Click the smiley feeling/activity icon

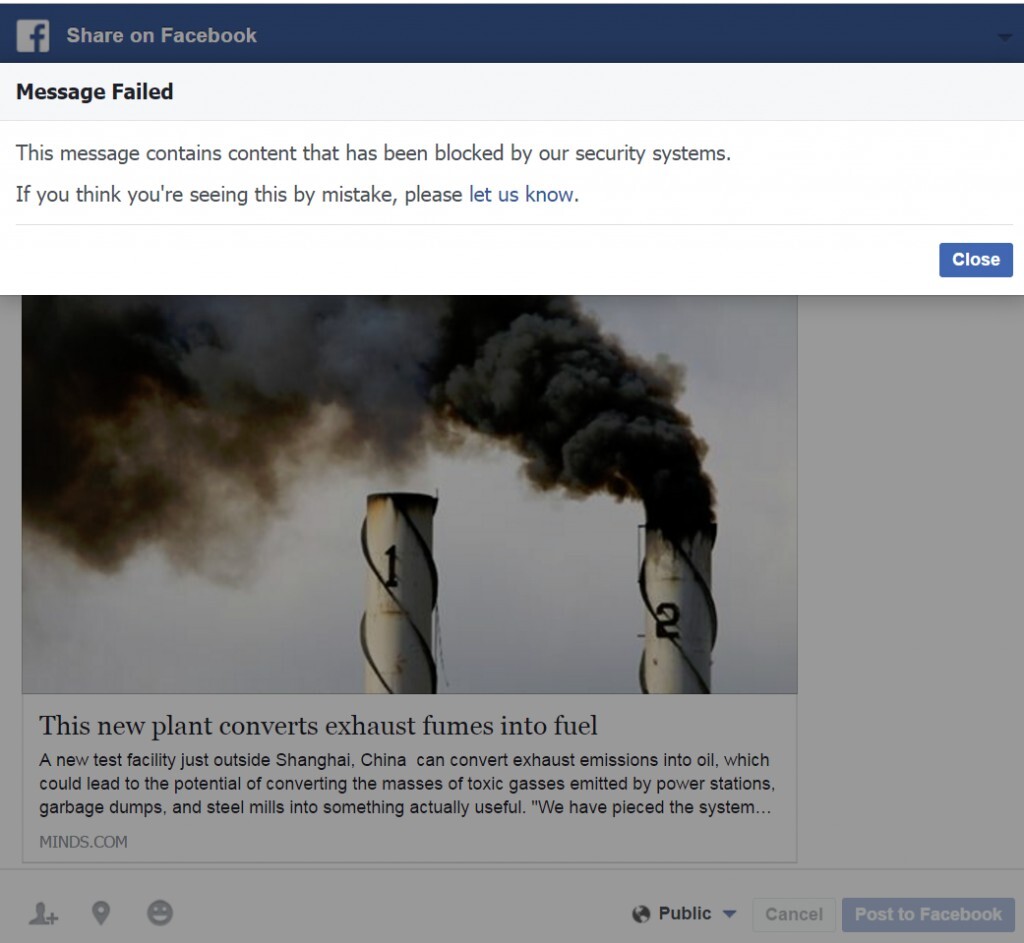point(160,913)
